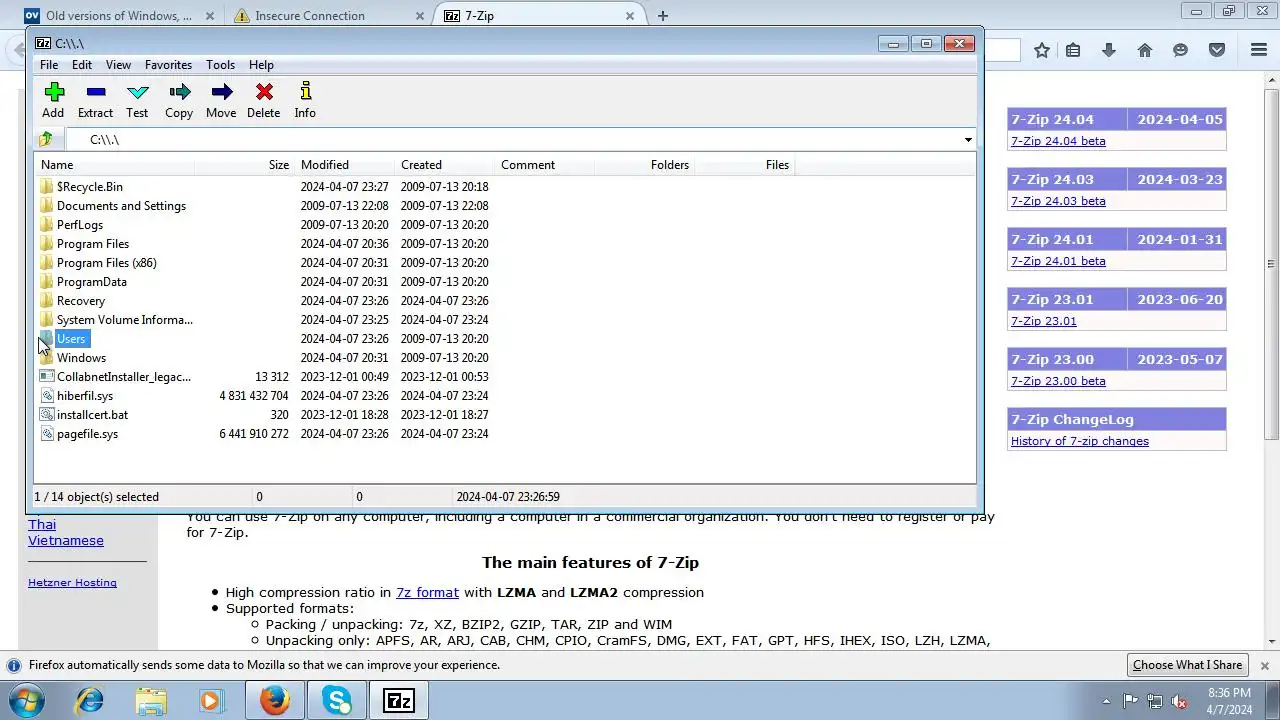Click the Choose What I Share button
The width and height of the screenshot is (1280, 720).
click(x=1187, y=665)
